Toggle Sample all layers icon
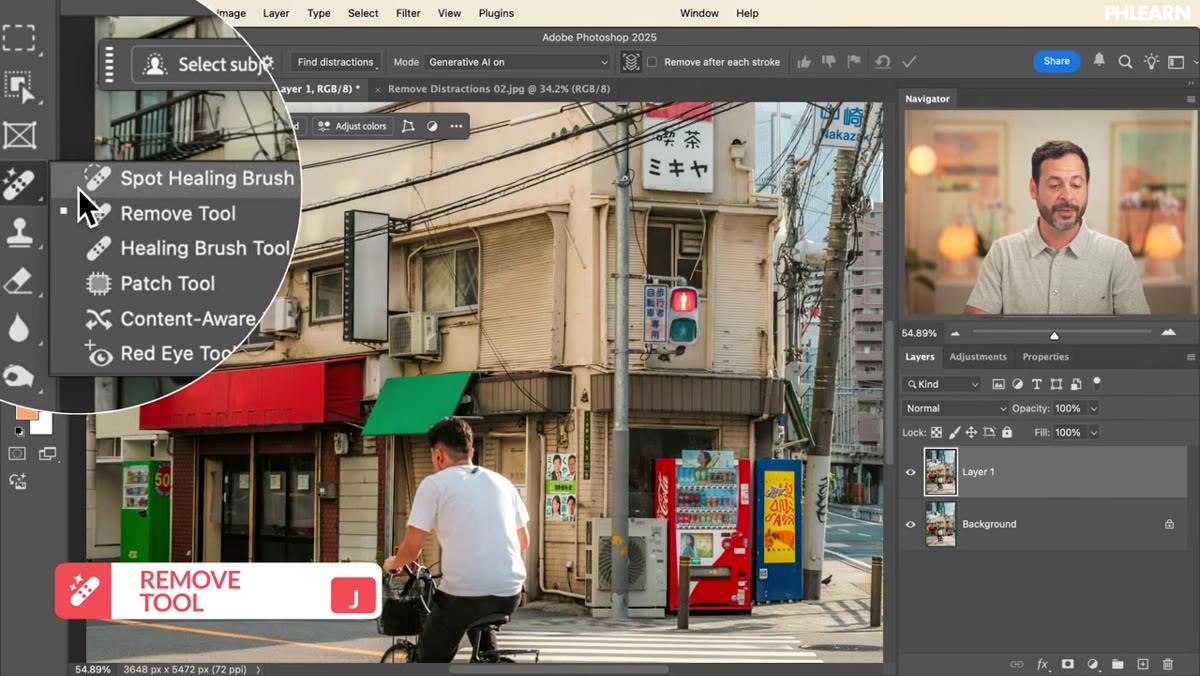Viewport: 1200px width, 676px height. coord(631,62)
